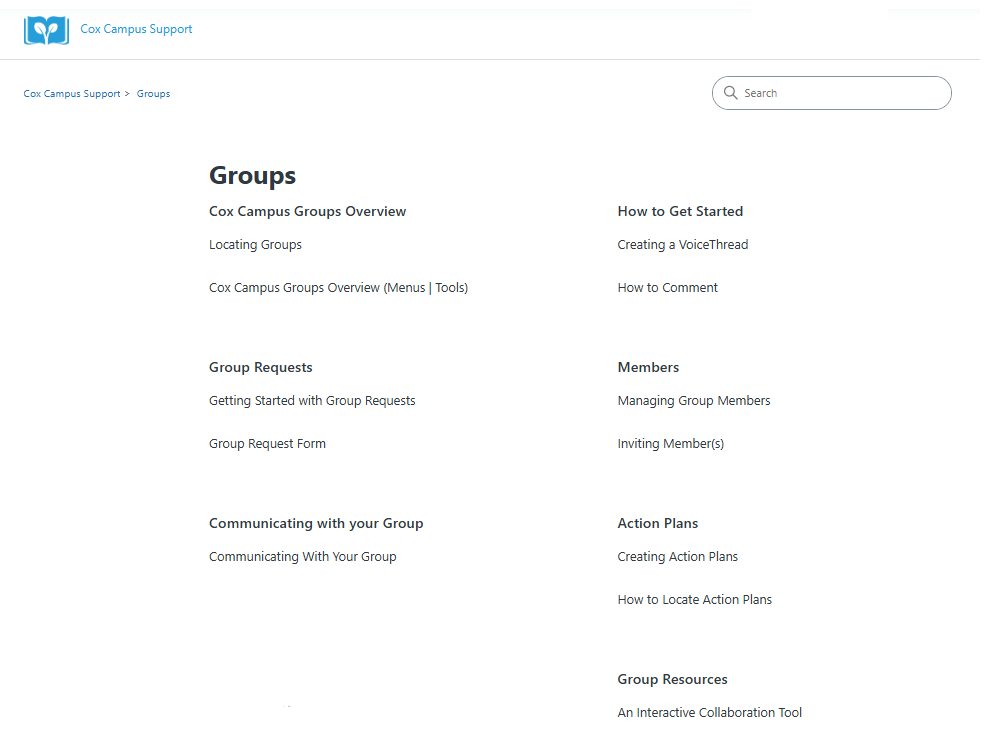Open Communicating With Your Group article
The width and height of the screenshot is (984, 755).
(x=302, y=557)
